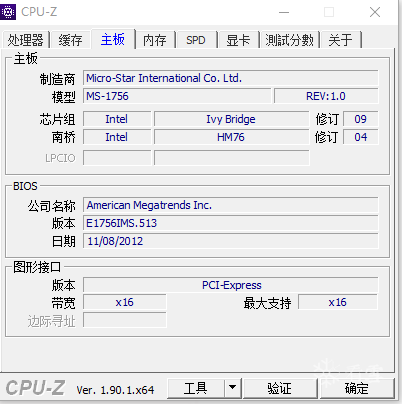Click the CPU-Z logo at bottom left
Viewport: 402px width, 404px height.
click(x=35, y=388)
